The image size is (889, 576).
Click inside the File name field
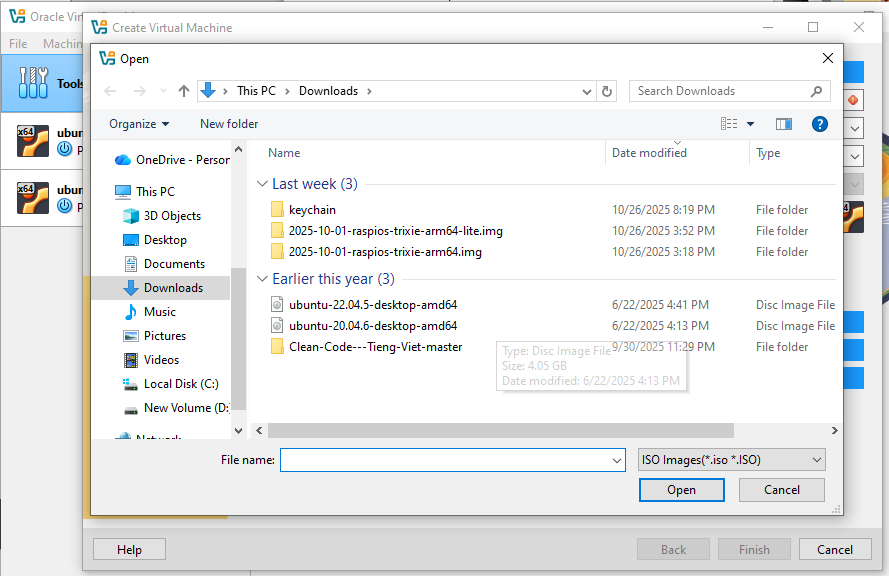click(x=445, y=460)
